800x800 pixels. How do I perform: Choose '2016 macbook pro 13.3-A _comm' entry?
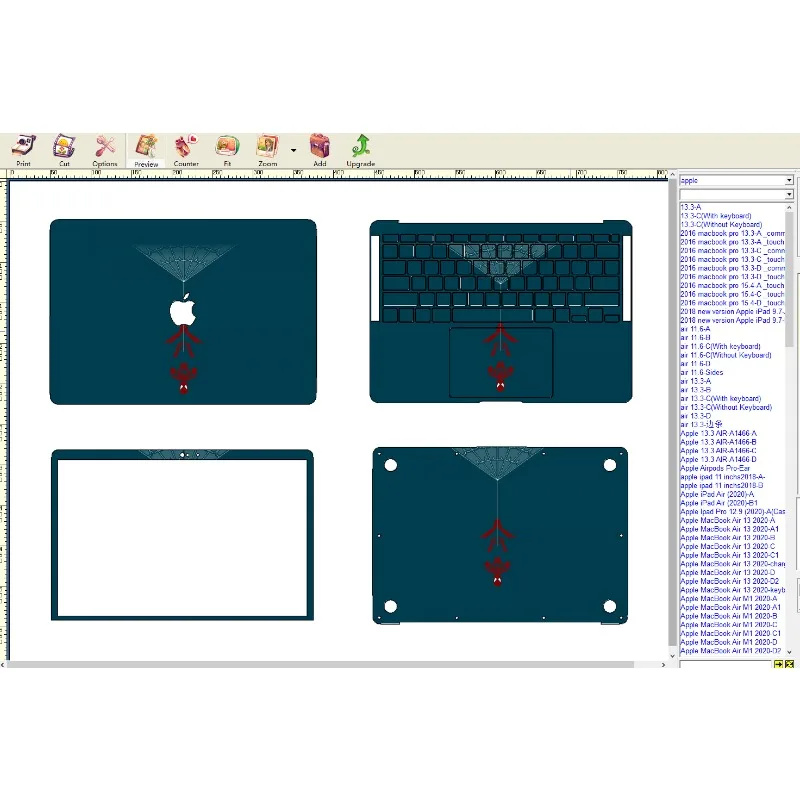click(732, 233)
